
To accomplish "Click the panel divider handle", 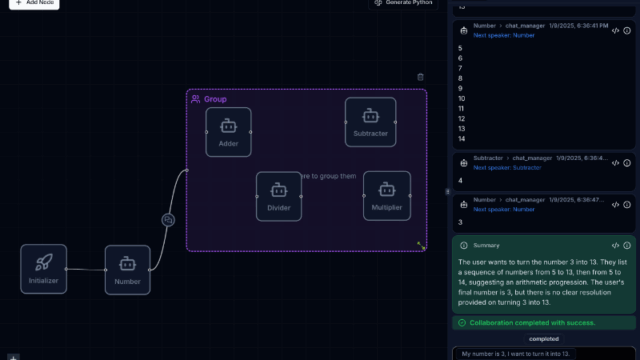I will pos(447,191).
